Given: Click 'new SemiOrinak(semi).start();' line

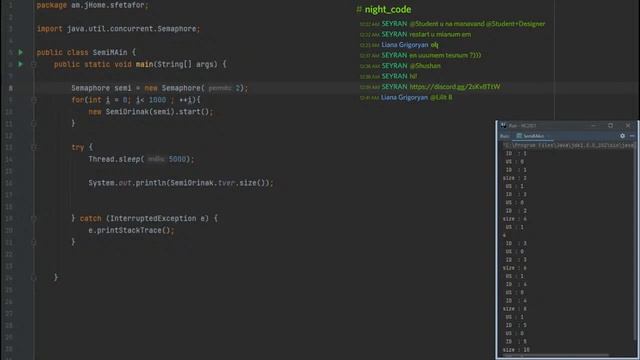Looking at the screenshot, I should coord(151,111).
